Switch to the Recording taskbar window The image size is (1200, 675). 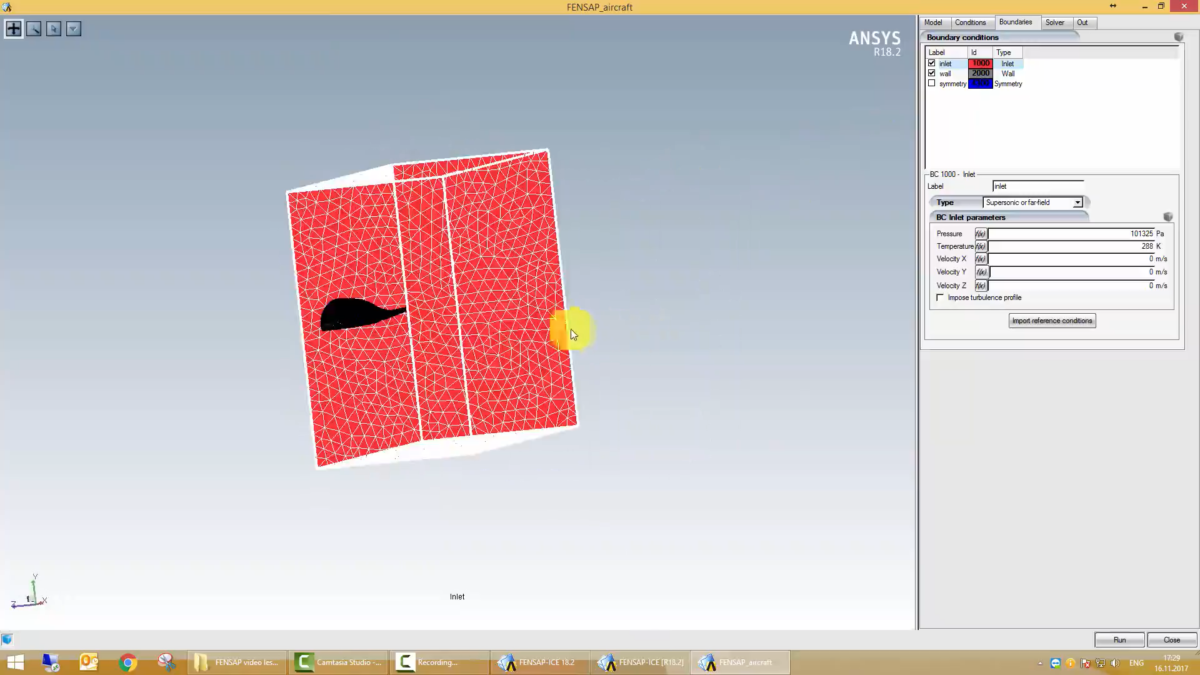(439, 663)
